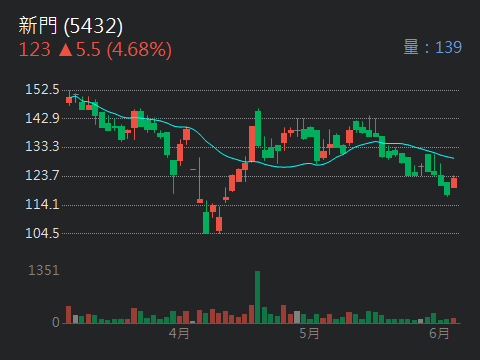This screenshot has width=480, height=360.
Task: Click the last red candlestick on the right
Action: click(454, 183)
